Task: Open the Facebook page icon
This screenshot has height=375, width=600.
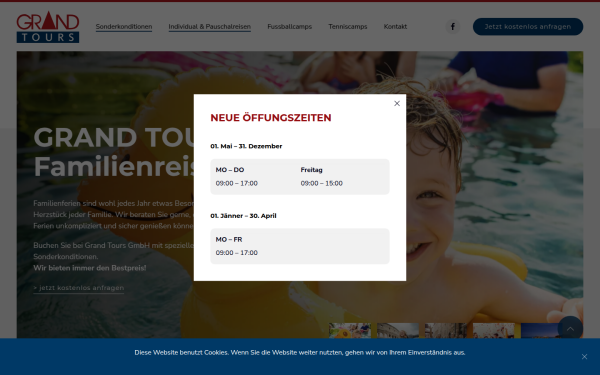Action: pos(453,26)
